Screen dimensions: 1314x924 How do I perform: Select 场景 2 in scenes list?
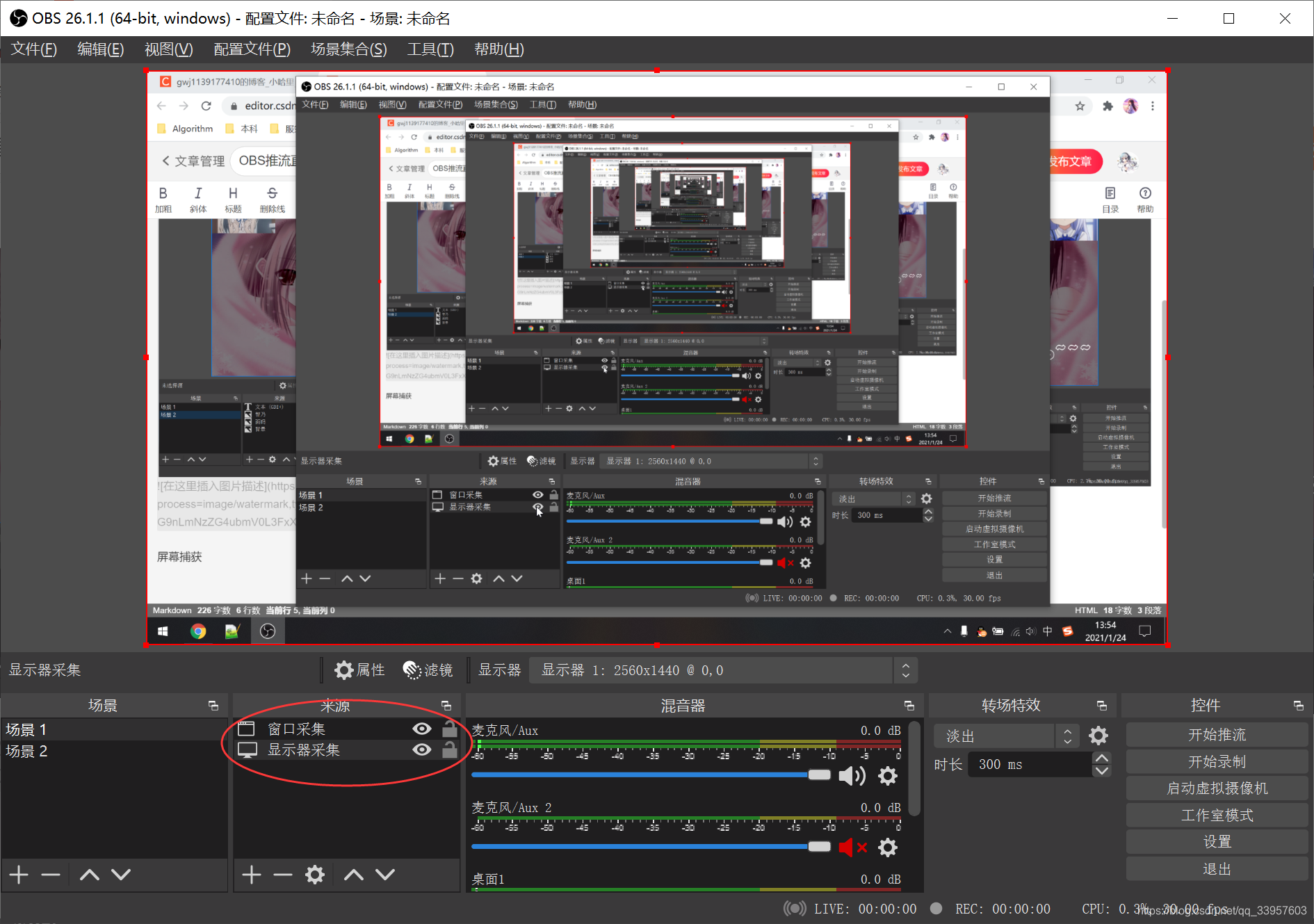pyautogui.click(x=114, y=751)
